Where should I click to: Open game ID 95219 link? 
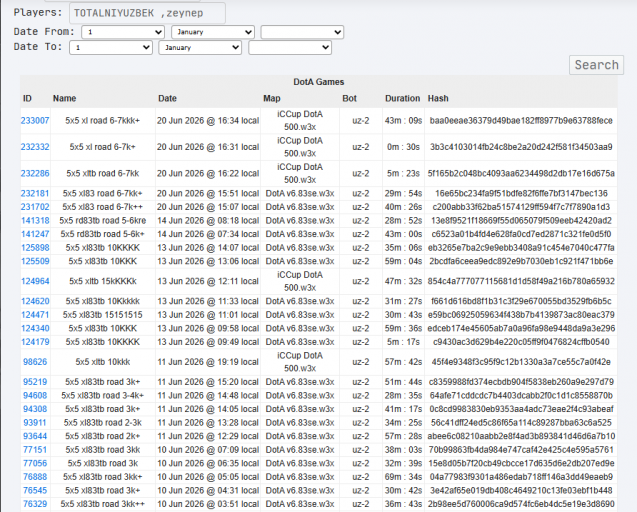[x=35, y=382]
